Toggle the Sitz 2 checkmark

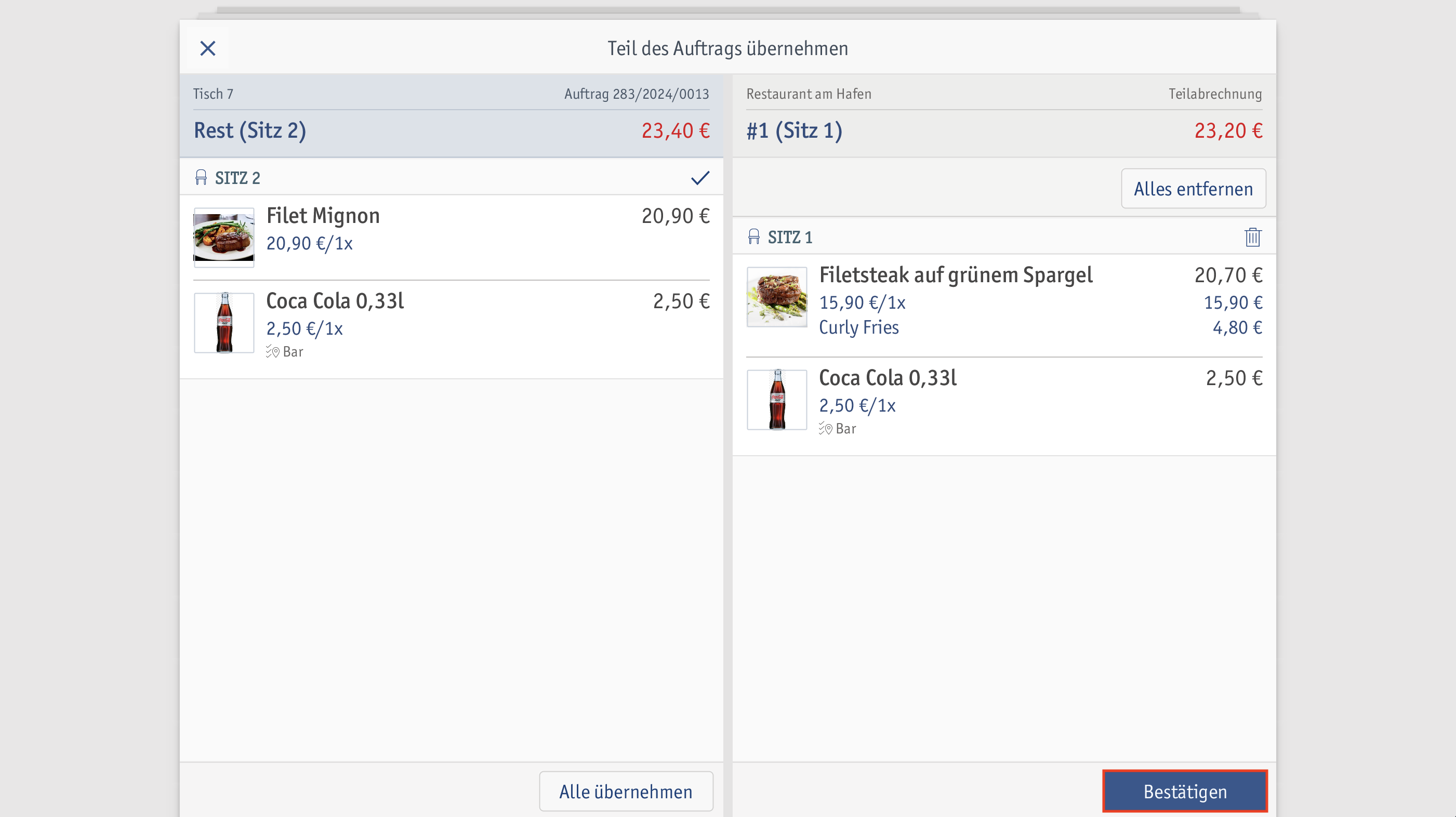pyautogui.click(x=700, y=178)
